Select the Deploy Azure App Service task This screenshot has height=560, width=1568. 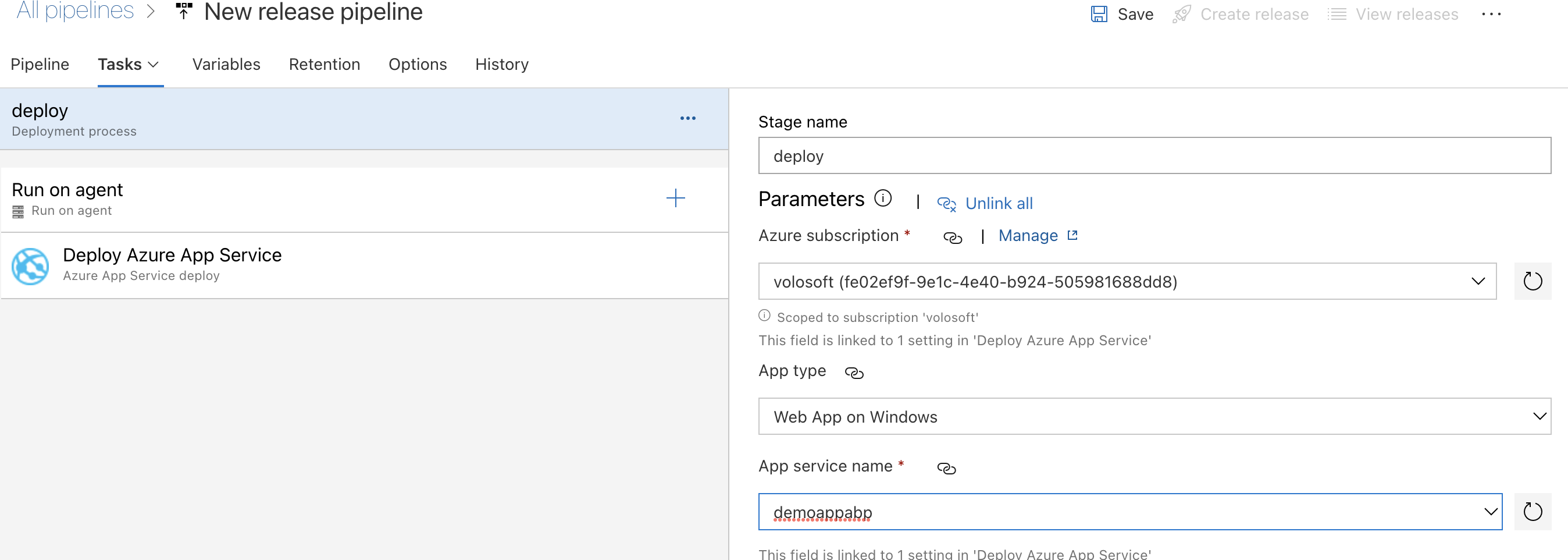172,265
